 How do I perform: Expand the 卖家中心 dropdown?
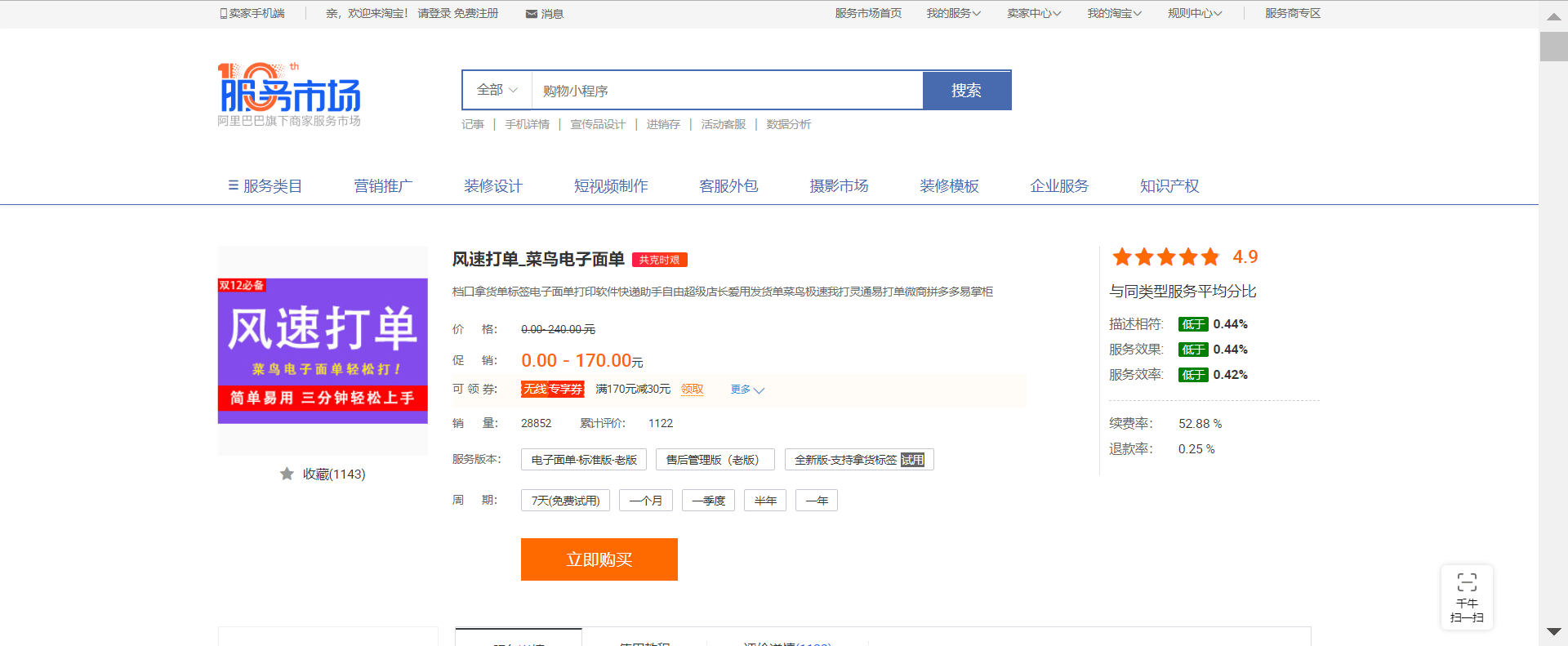coord(1034,13)
